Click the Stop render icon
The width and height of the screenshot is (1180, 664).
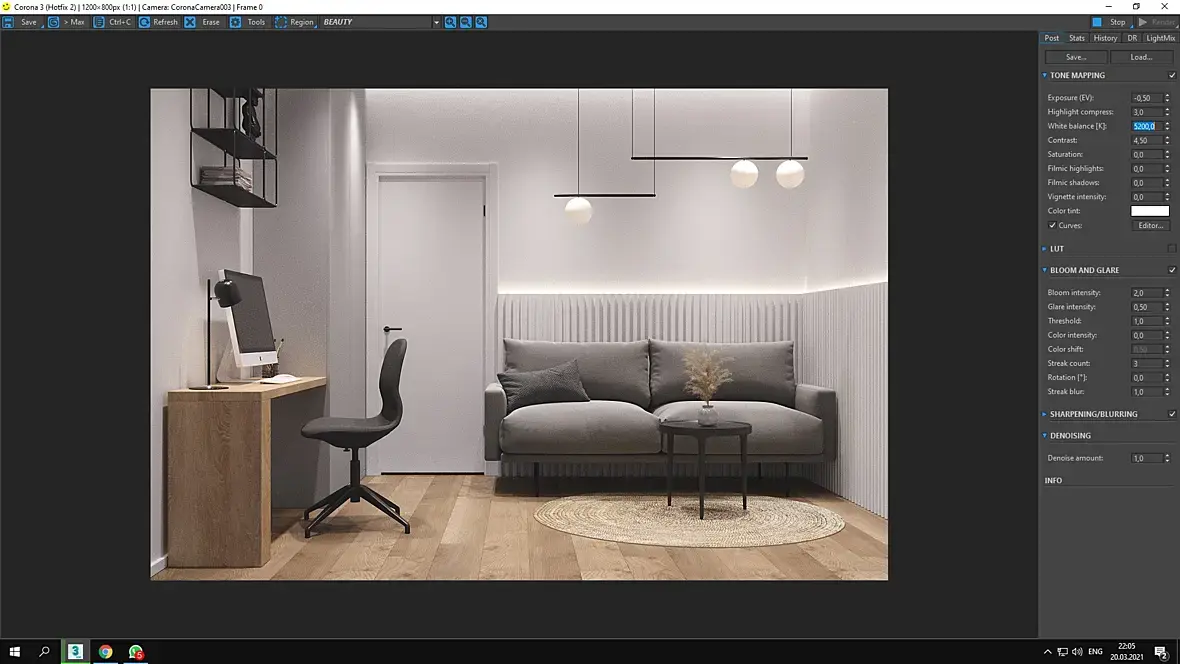[x=1097, y=22]
